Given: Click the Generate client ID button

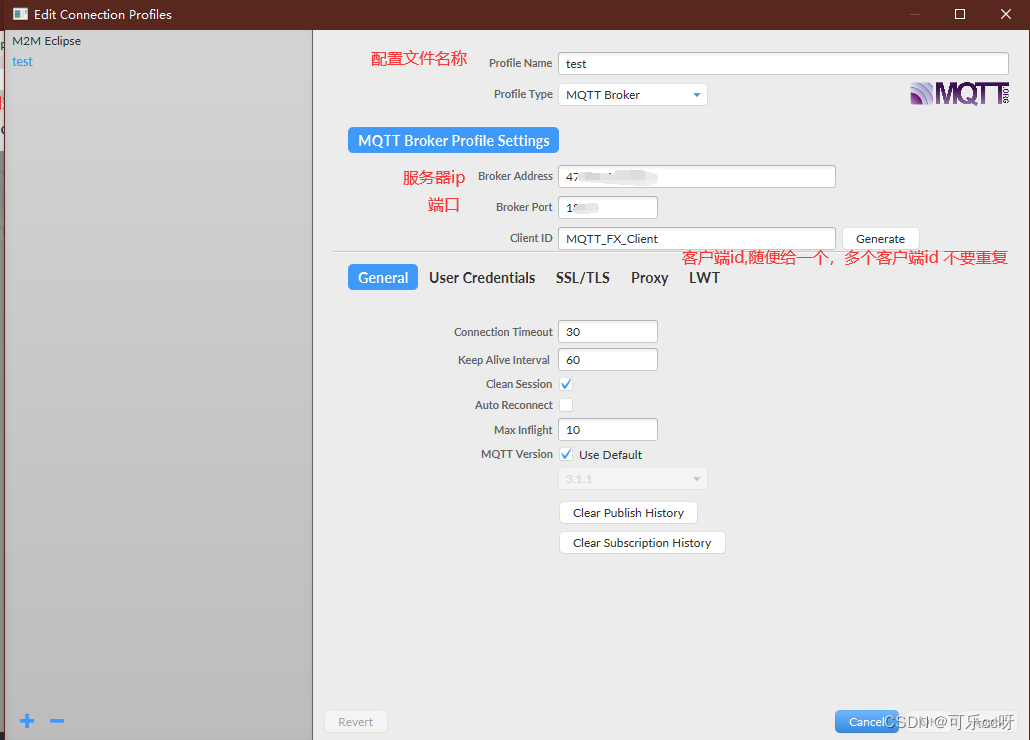Looking at the screenshot, I should point(880,239).
